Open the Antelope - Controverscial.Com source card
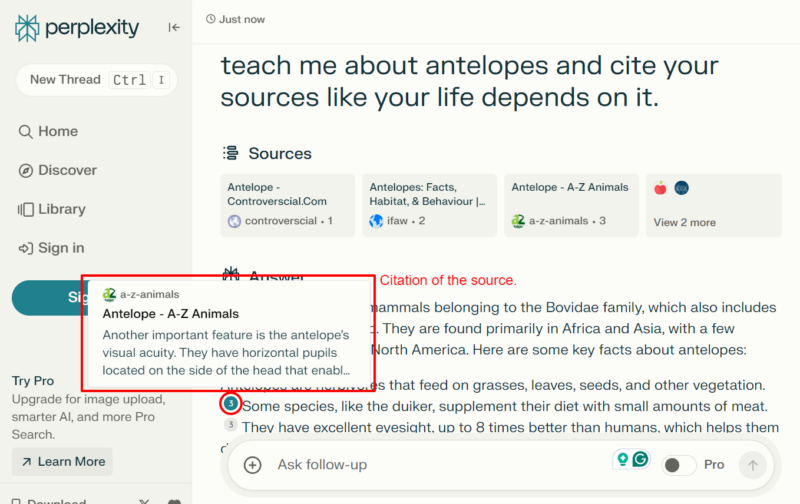The image size is (800, 504). pos(287,205)
